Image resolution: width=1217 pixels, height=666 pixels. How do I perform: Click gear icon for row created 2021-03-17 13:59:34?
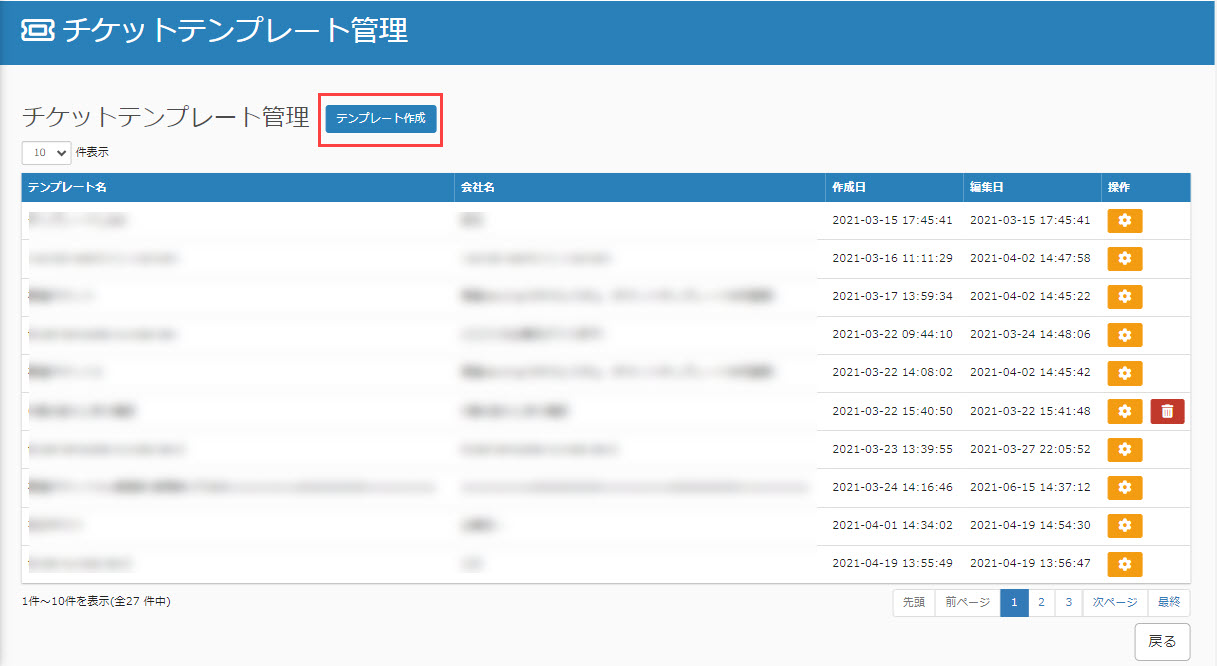[x=1124, y=297]
